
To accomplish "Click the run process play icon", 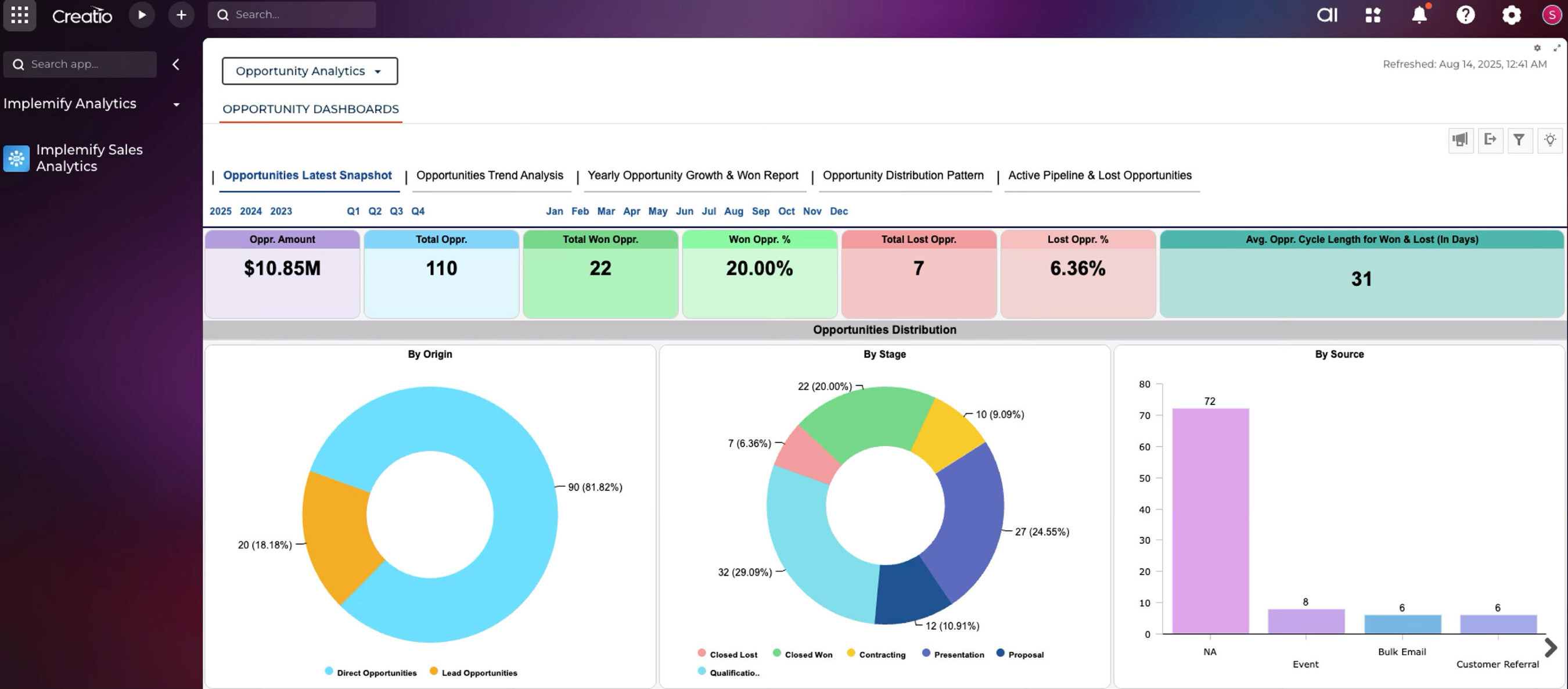I will tap(142, 15).
